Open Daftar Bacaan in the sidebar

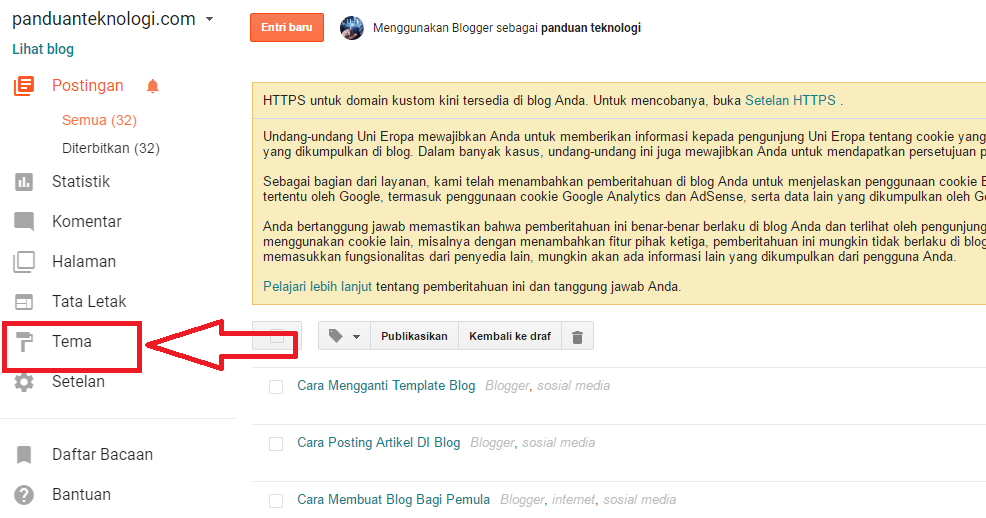tap(102, 455)
